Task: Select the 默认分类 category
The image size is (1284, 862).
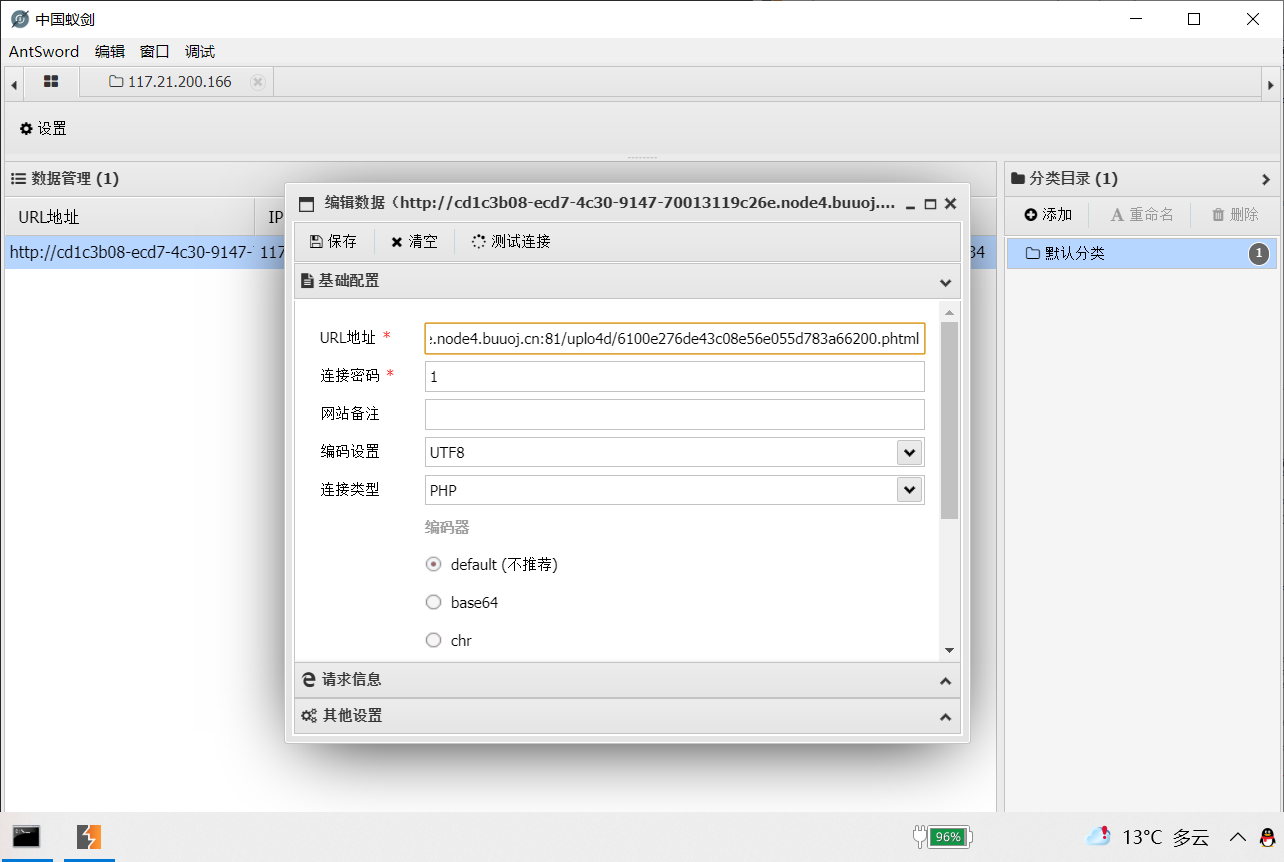Action: pos(1141,254)
